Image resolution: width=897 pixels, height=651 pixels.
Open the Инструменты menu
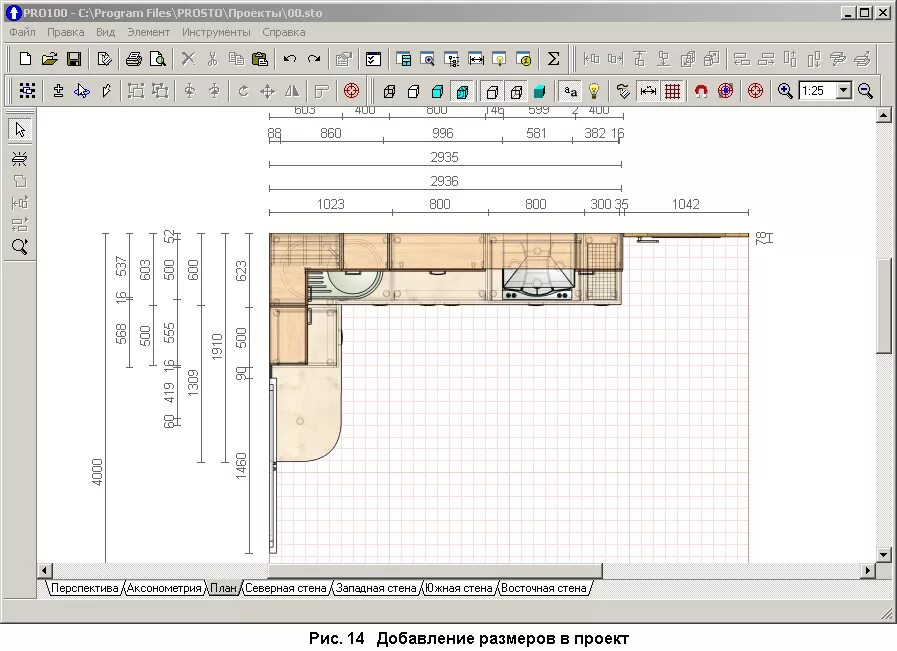point(216,32)
